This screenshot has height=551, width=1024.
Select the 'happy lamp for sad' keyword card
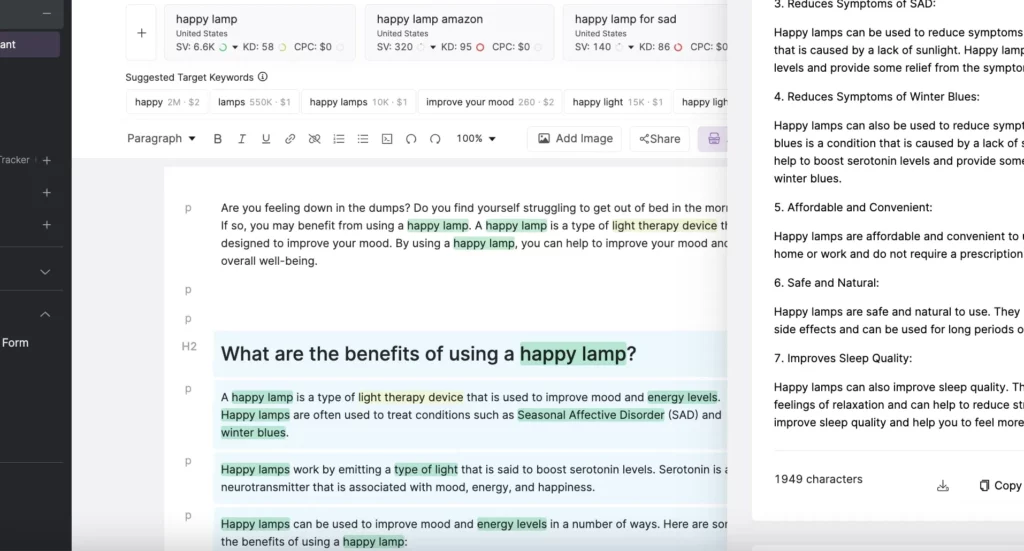point(645,33)
